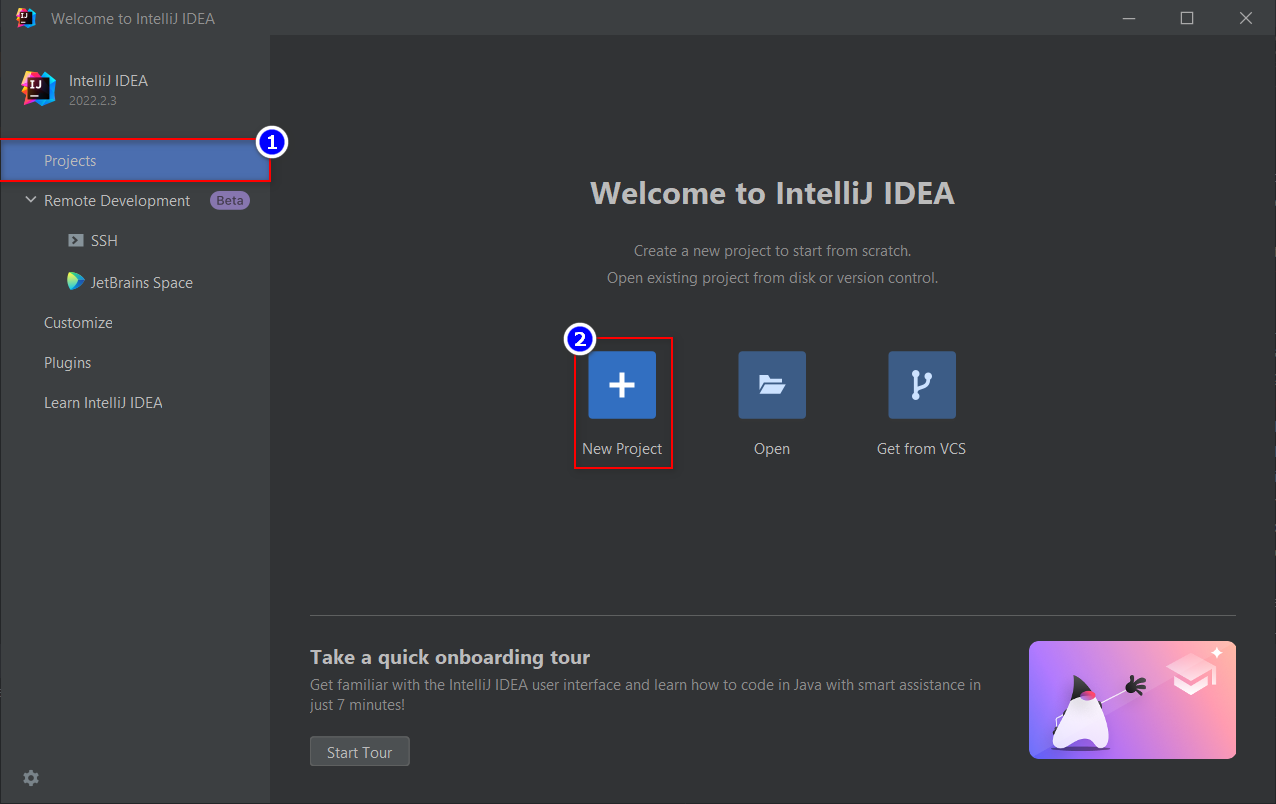Collapse the Remote Development section
The width and height of the screenshot is (1276, 804).
(31, 201)
